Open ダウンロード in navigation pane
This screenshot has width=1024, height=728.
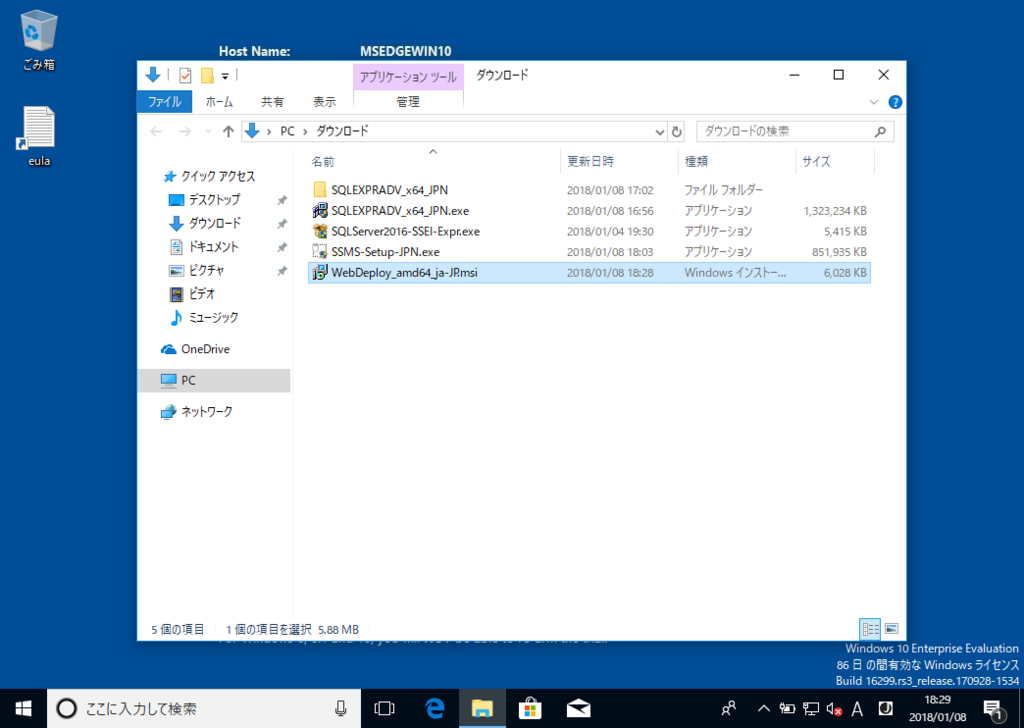coord(215,223)
